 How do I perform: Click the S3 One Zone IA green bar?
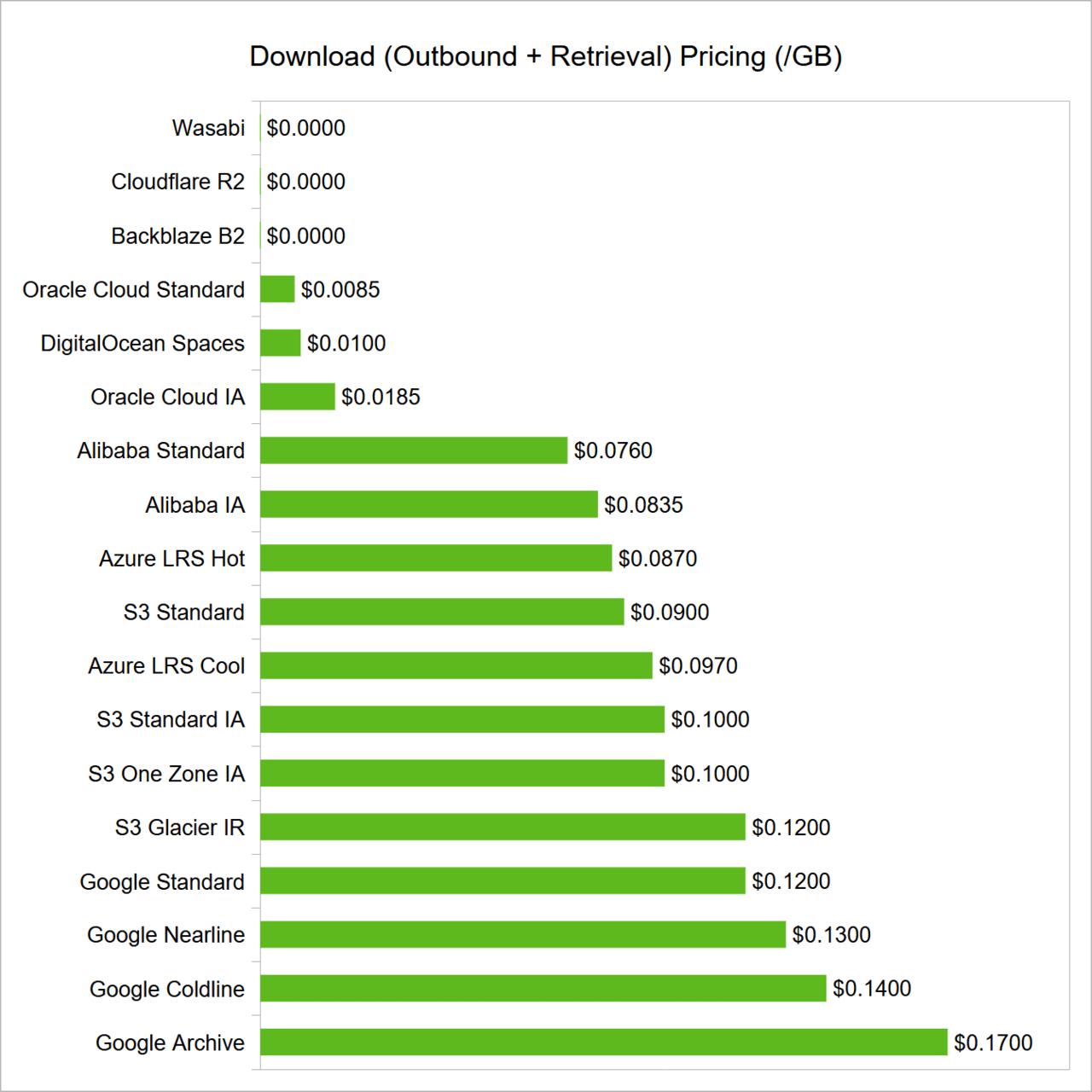point(462,773)
